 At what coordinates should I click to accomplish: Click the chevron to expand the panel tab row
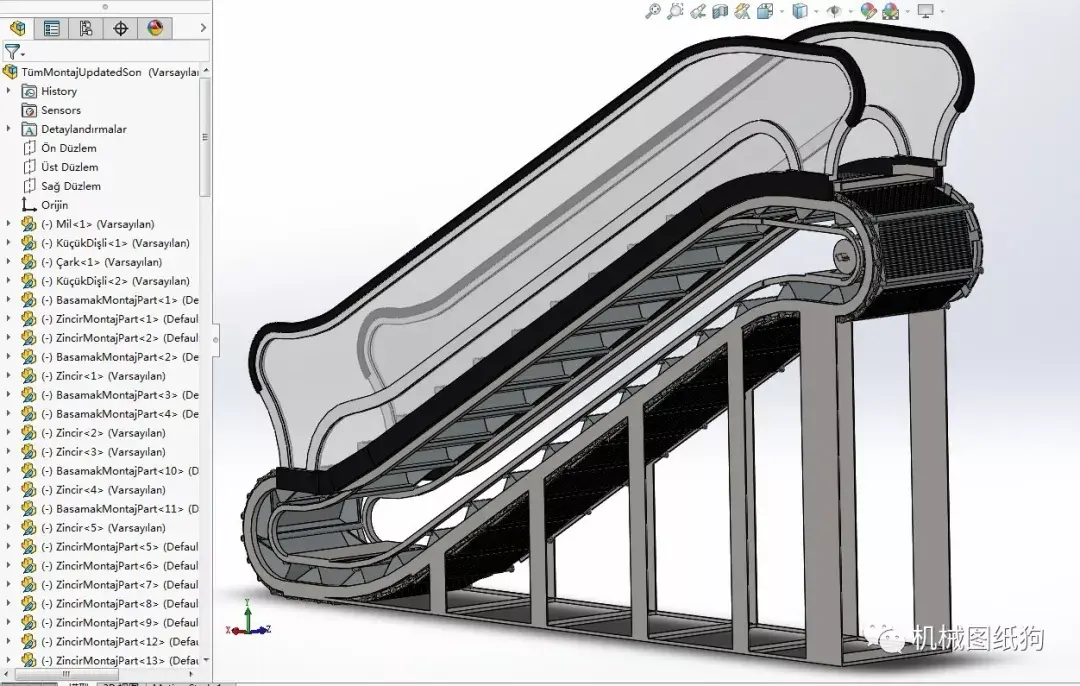point(201,28)
